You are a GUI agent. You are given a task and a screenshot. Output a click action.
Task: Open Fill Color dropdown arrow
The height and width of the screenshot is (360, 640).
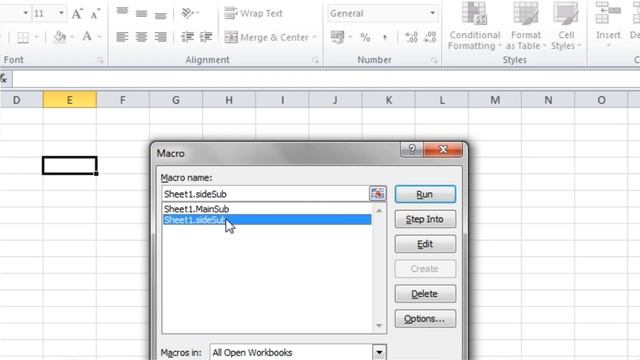click(x=72, y=37)
